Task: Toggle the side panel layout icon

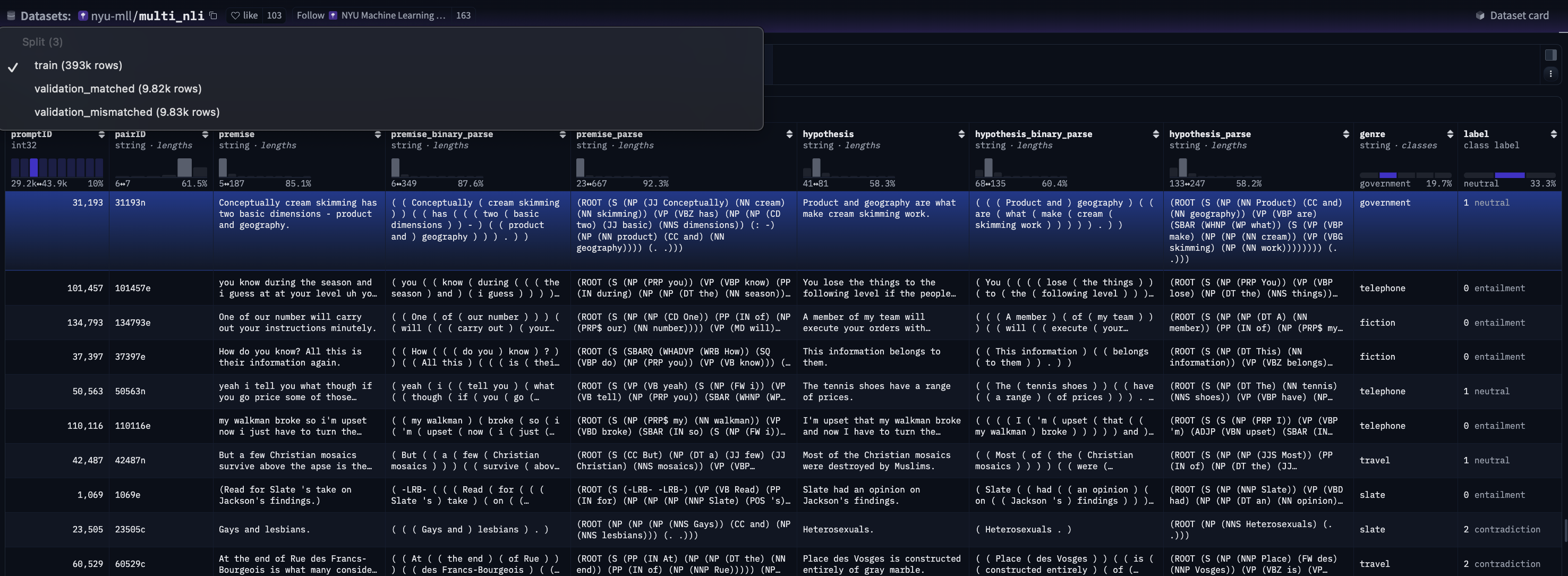Action: [1550, 55]
